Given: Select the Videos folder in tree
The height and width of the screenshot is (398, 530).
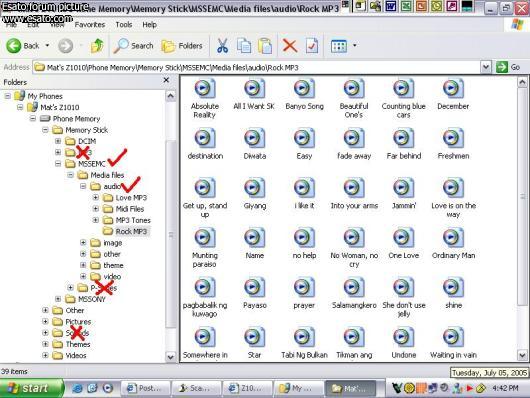Looking at the screenshot, I should point(76,355).
